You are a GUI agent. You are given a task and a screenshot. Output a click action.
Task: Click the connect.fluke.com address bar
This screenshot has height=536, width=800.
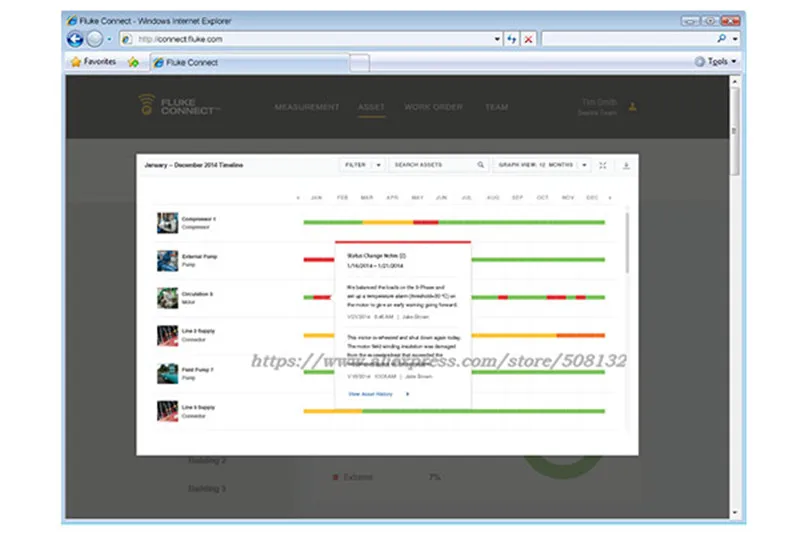coord(311,39)
